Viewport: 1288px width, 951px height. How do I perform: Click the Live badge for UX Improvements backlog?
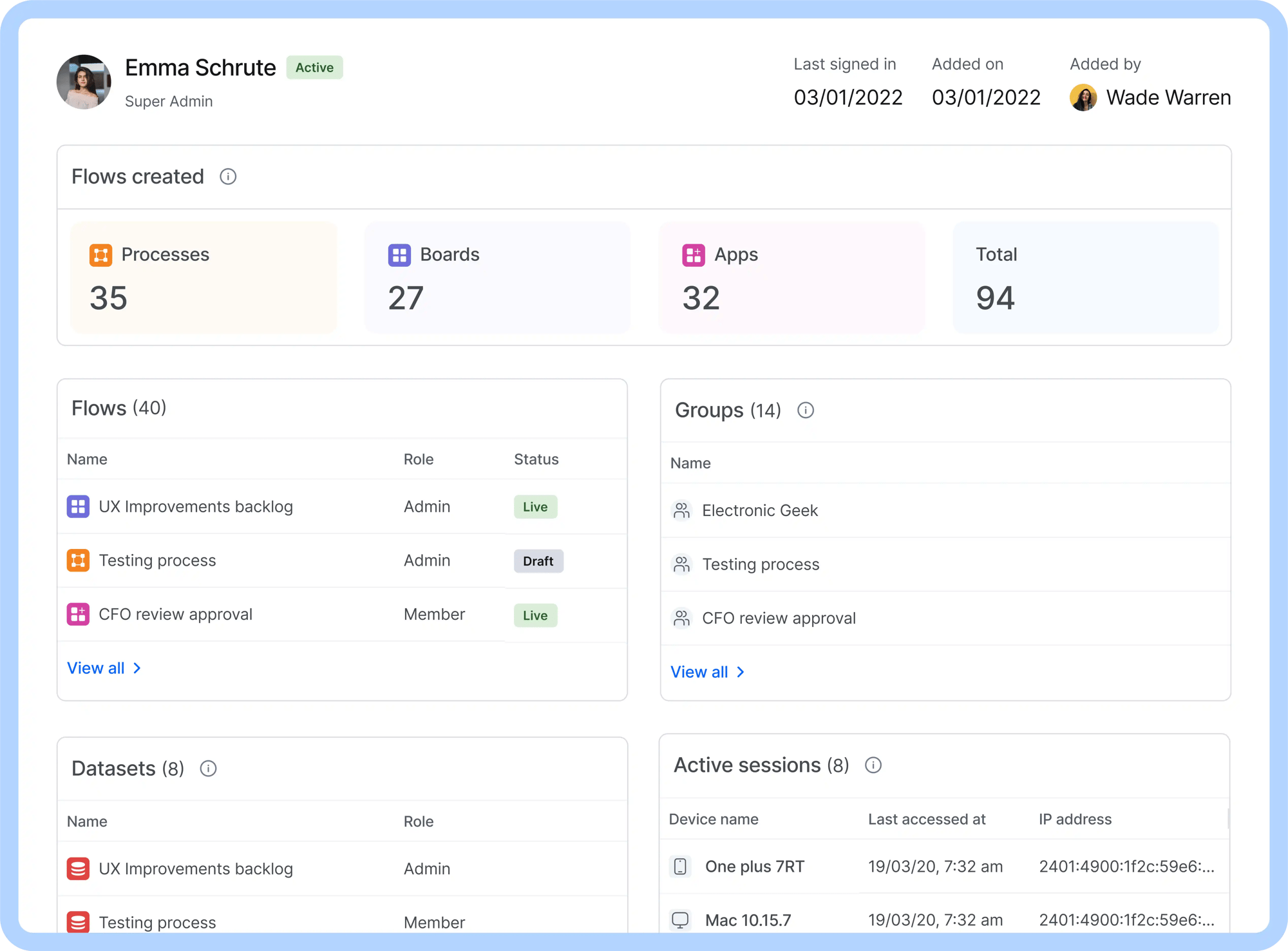tap(535, 507)
